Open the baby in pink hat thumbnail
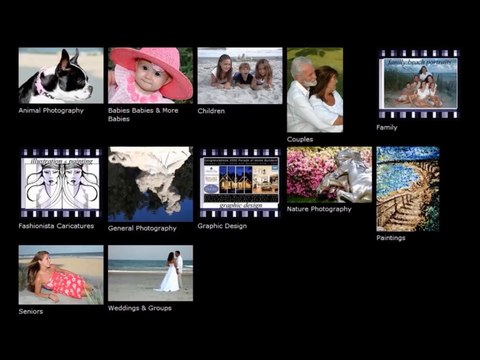This screenshot has width=480, height=360. pos(150,75)
